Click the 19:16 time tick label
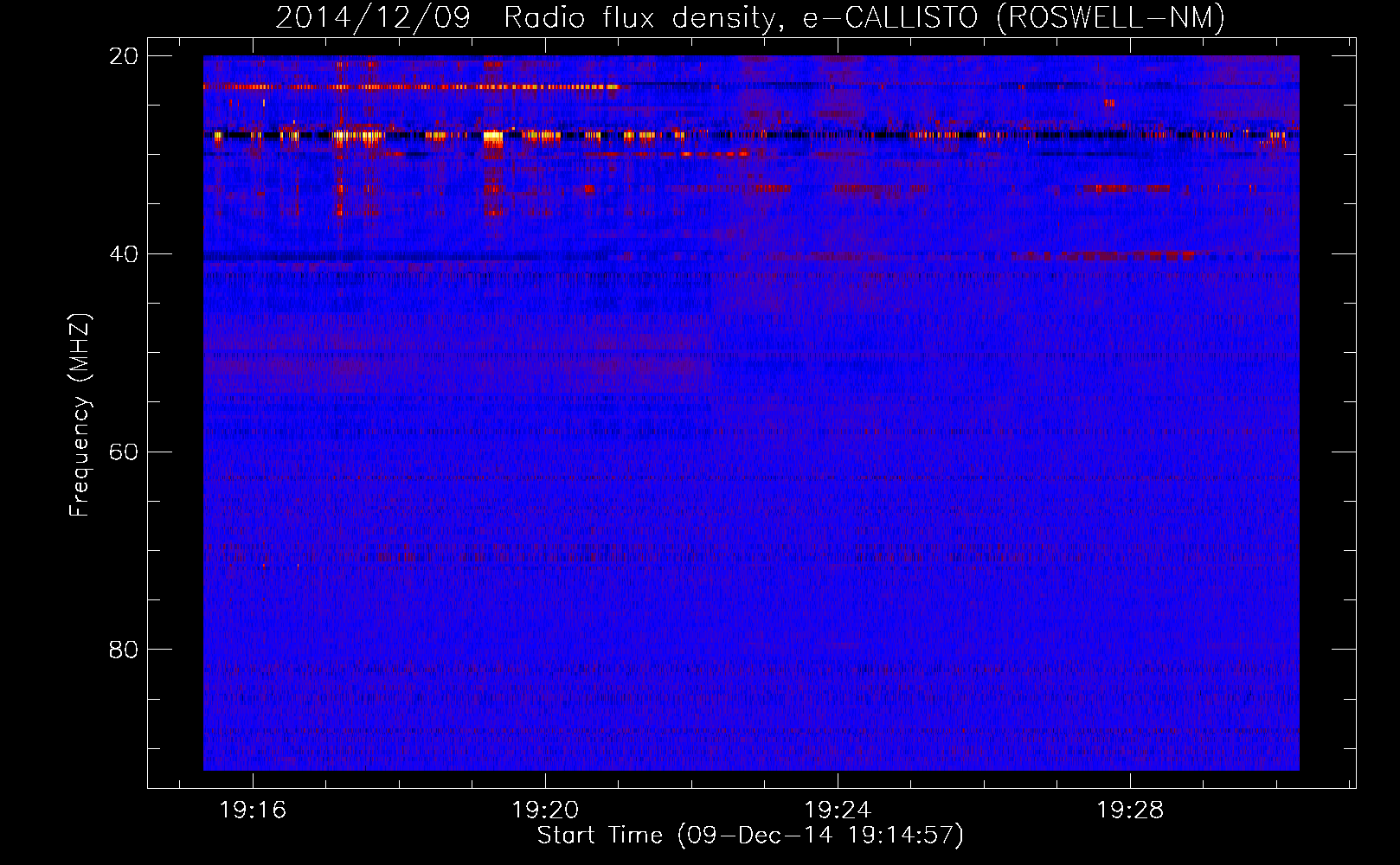This screenshot has width=1400, height=865. point(253,811)
